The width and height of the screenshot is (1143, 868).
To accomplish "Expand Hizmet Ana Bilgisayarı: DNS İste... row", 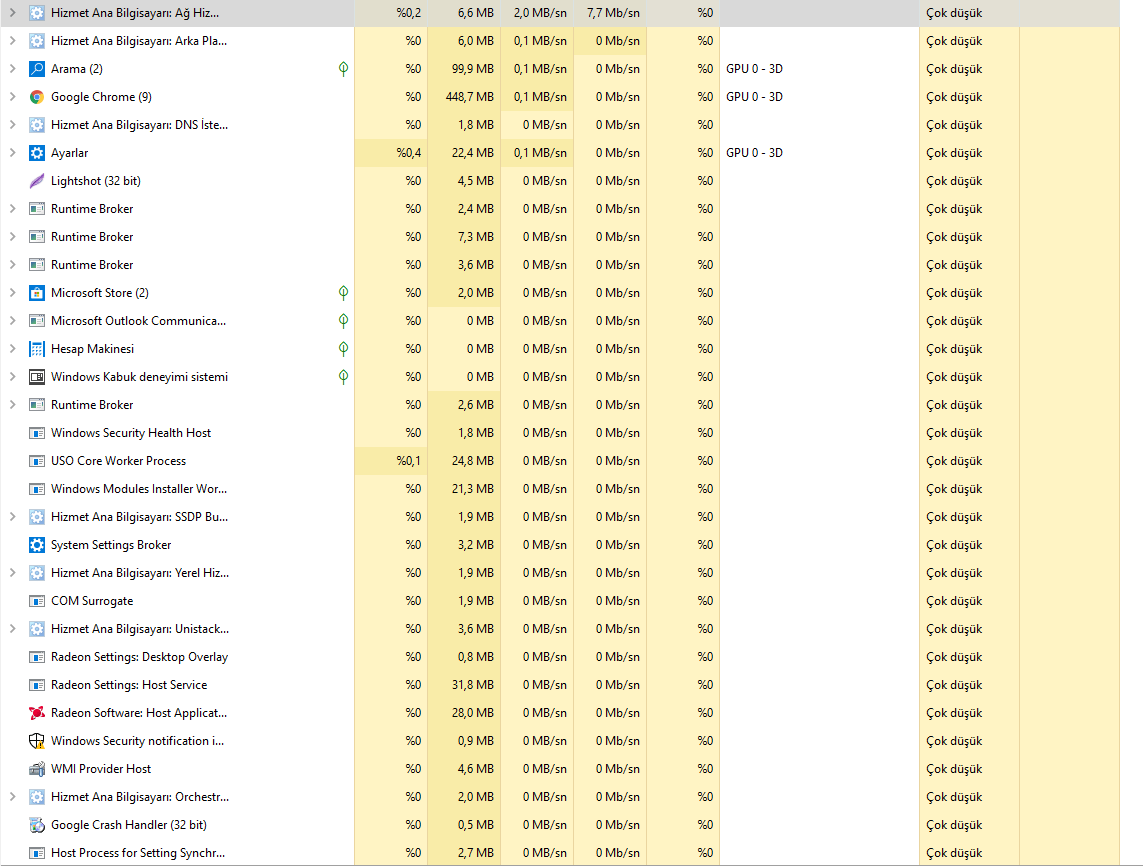I will pyautogui.click(x=12, y=125).
